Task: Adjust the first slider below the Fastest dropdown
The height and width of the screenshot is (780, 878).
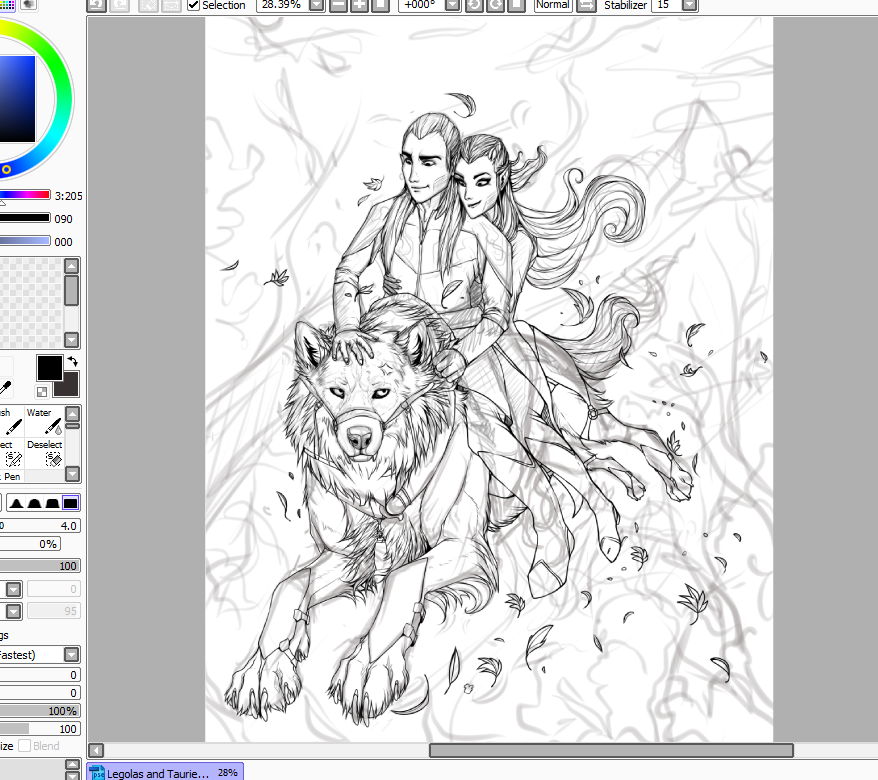Action: [x=39, y=675]
